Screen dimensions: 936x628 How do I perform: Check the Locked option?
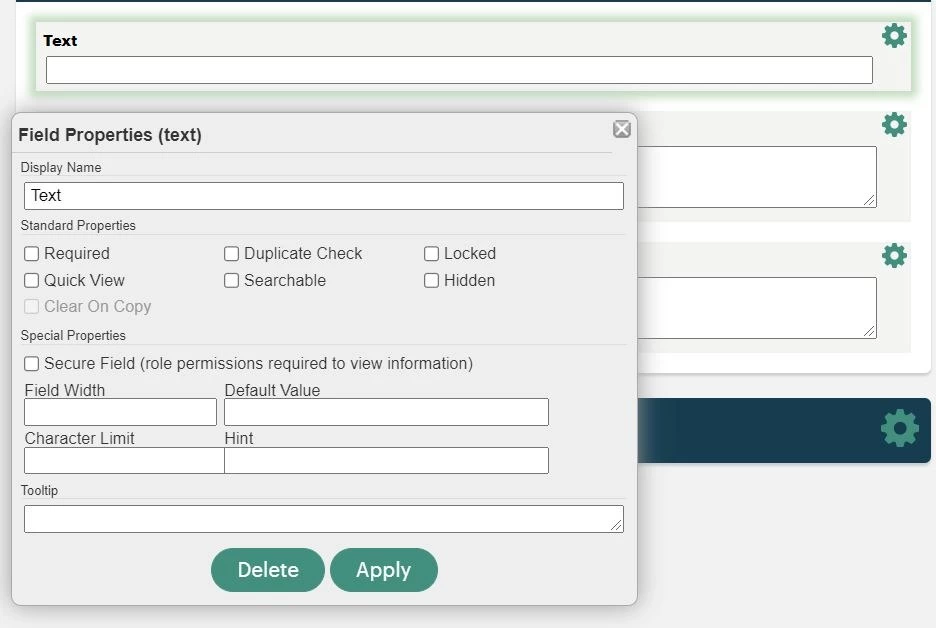pyautogui.click(x=432, y=254)
